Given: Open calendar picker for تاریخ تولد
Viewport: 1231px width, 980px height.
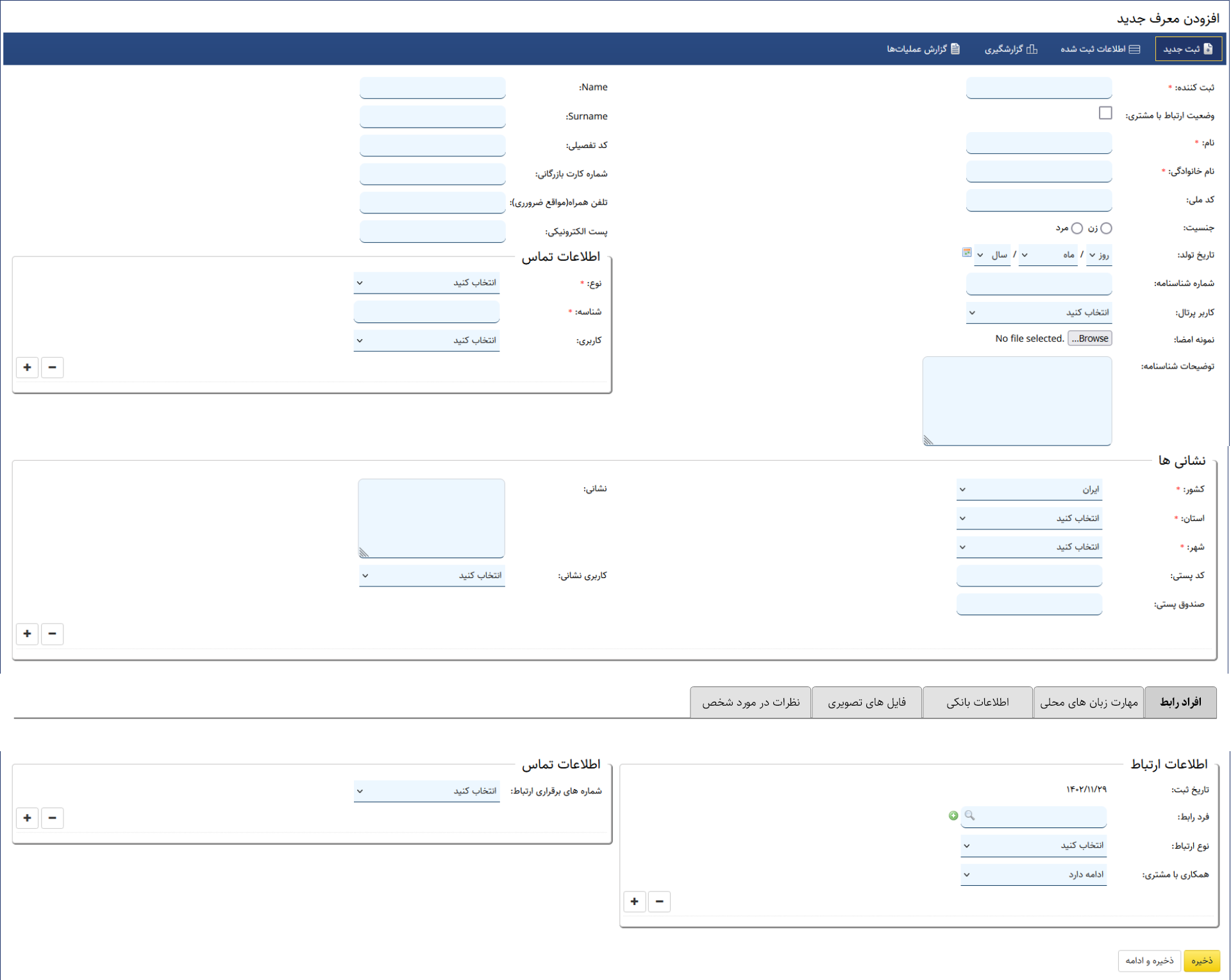Looking at the screenshot, I should 967,253.
